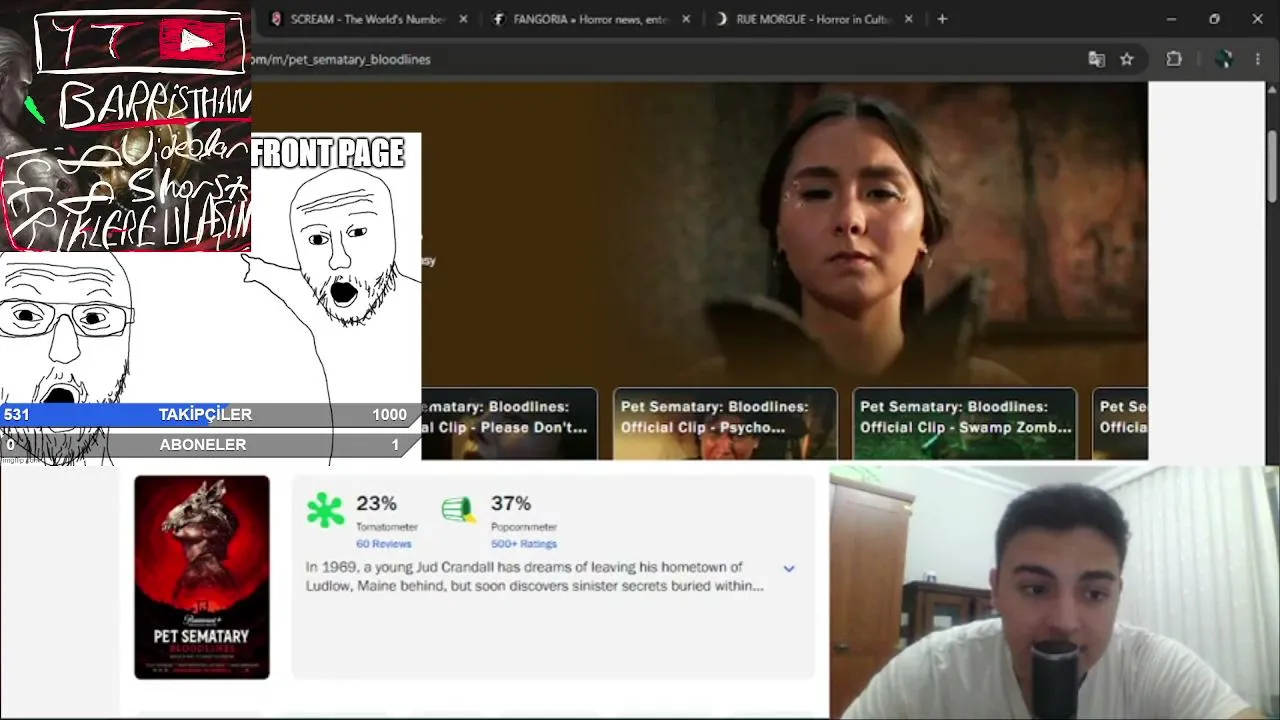Play the Official Clip - Please Don't video card
The height and width of the screenshot is (720, 1280).
coord(509,423)
